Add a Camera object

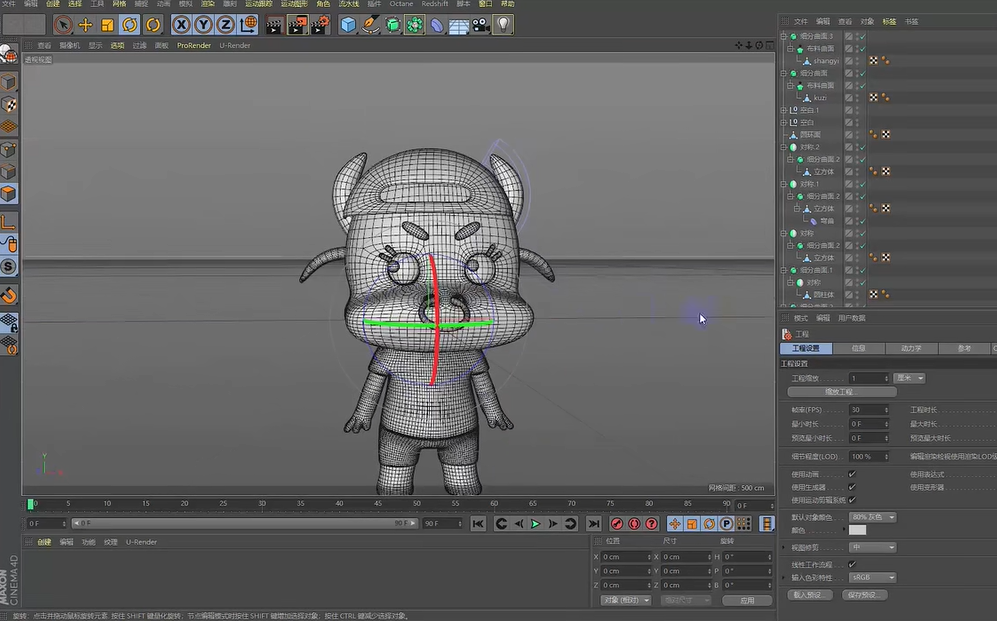coord(481,25)
